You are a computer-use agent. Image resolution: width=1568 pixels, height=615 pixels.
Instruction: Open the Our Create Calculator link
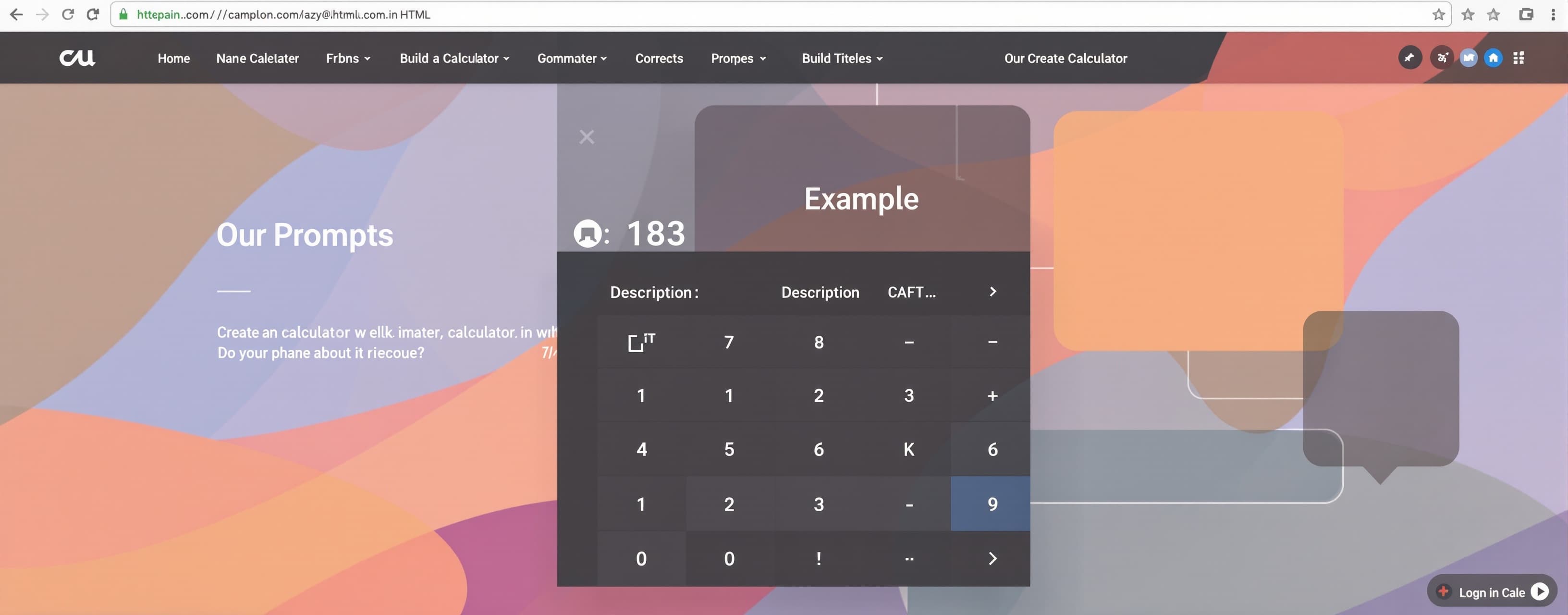[1066, 59]
